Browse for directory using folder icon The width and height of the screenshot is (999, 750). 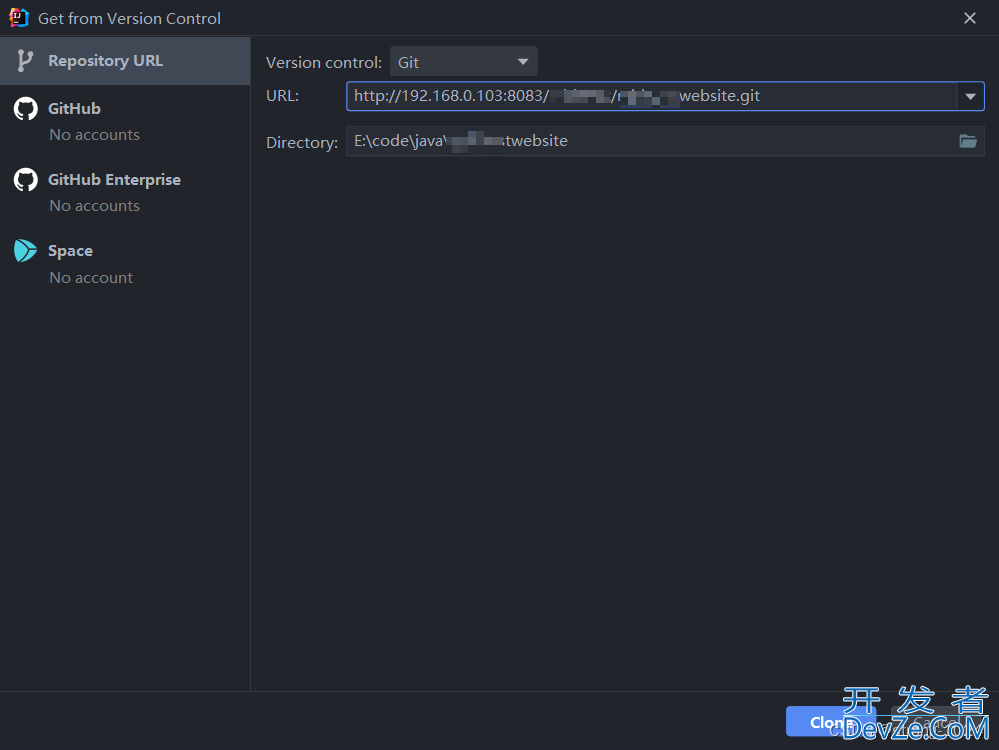(x=968, y=141)
